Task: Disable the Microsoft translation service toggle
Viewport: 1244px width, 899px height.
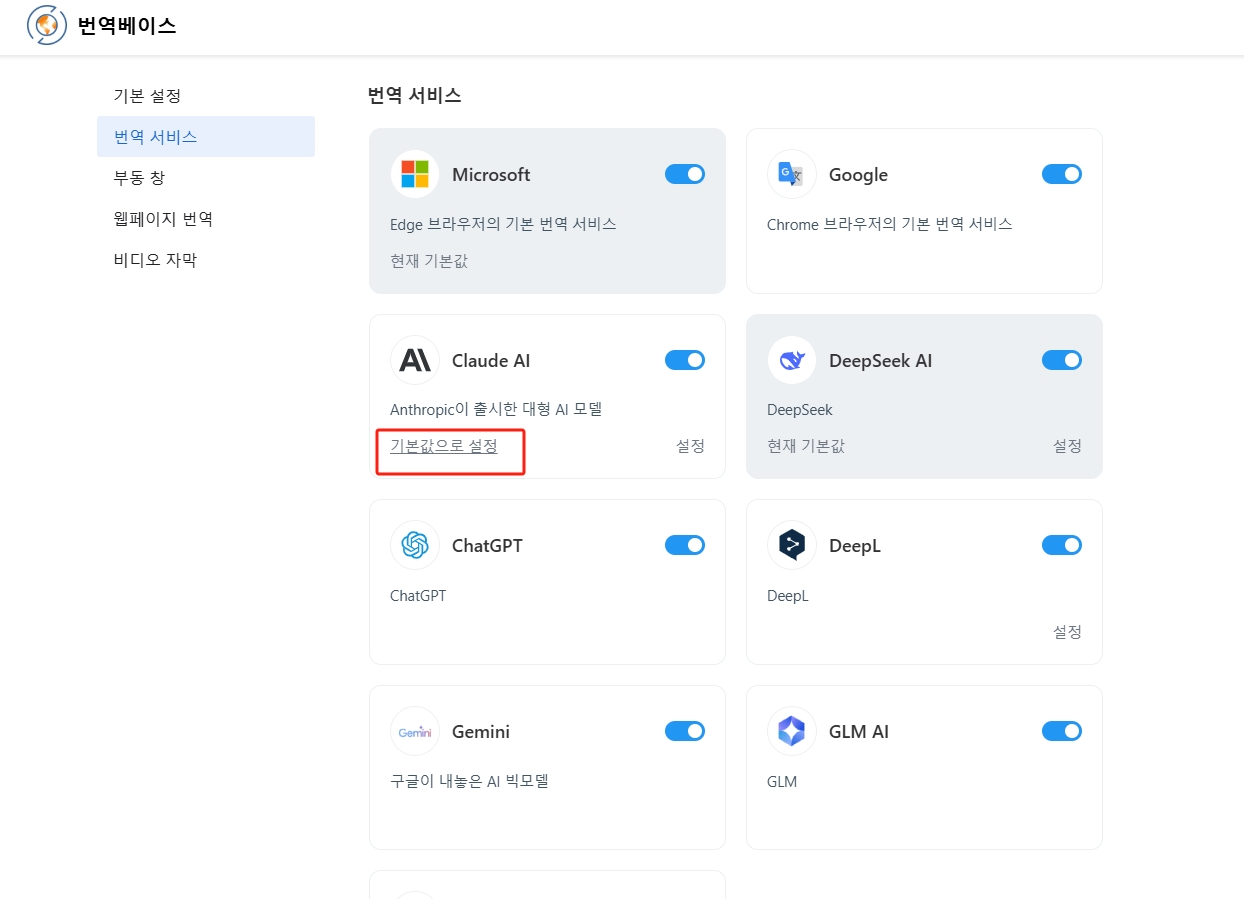Action: pos(685,174)
